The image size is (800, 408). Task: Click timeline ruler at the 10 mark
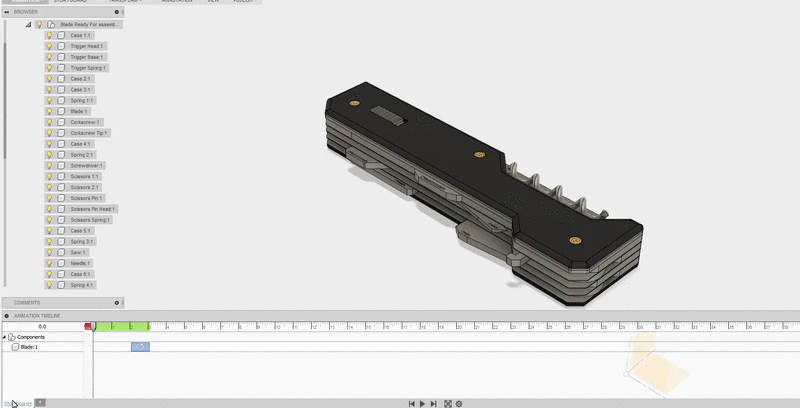276,326
